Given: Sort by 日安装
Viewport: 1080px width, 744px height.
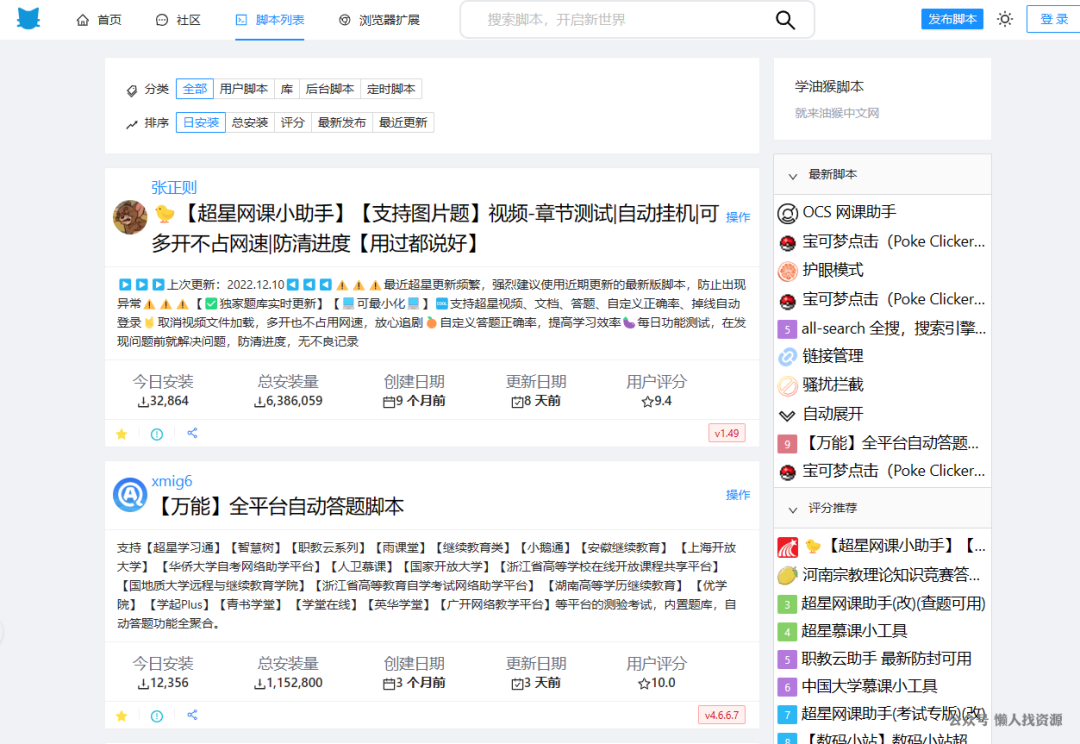Looking at the screenshot, I should pos(200,123).
